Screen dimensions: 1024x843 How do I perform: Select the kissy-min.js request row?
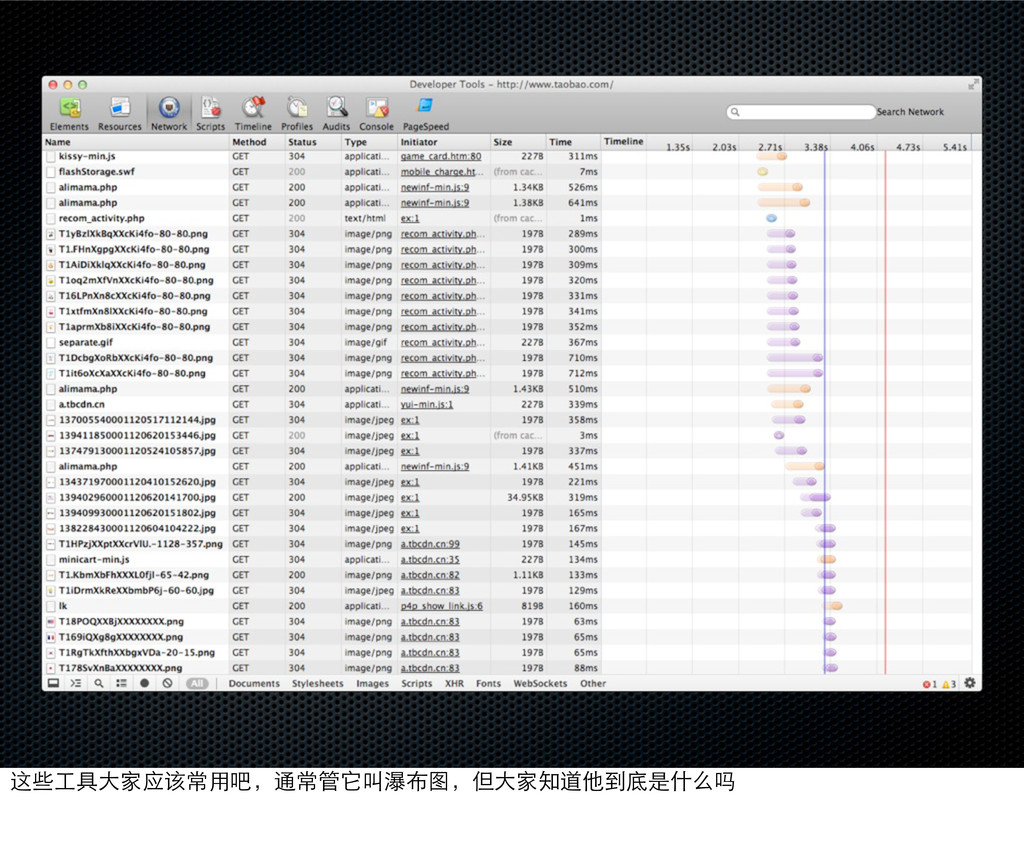87,156
